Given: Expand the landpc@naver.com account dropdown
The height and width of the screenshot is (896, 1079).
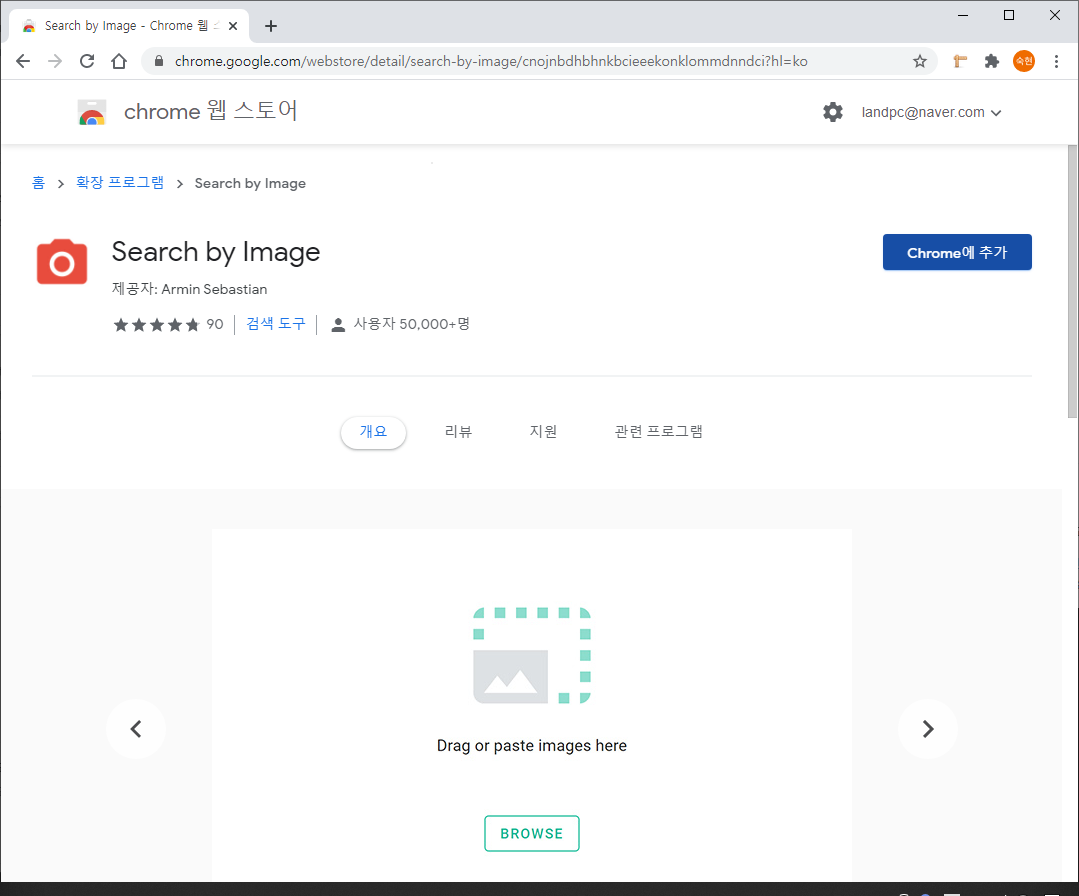Looking at the screenshot, I should (931, 112).
